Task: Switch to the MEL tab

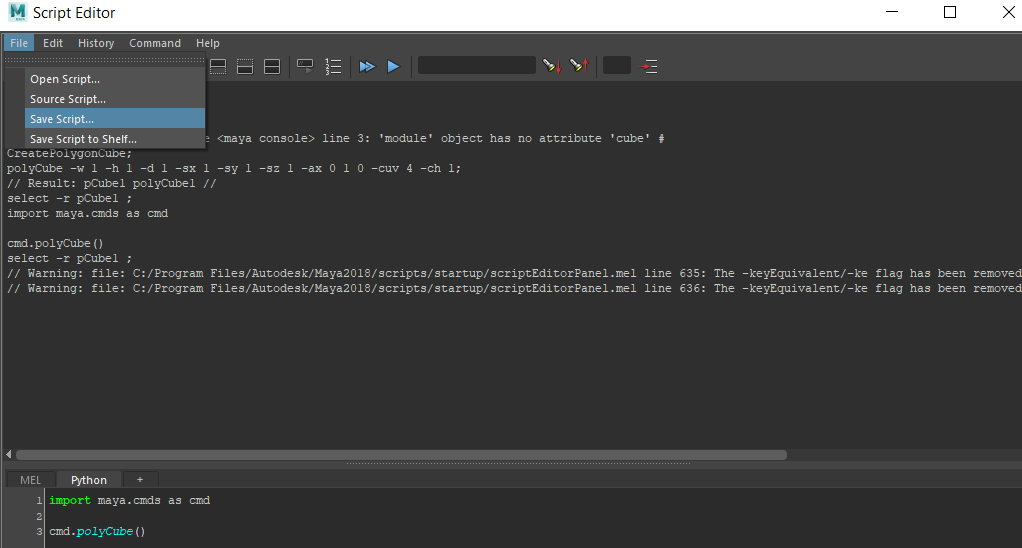Action: click(x=31, y=480)
